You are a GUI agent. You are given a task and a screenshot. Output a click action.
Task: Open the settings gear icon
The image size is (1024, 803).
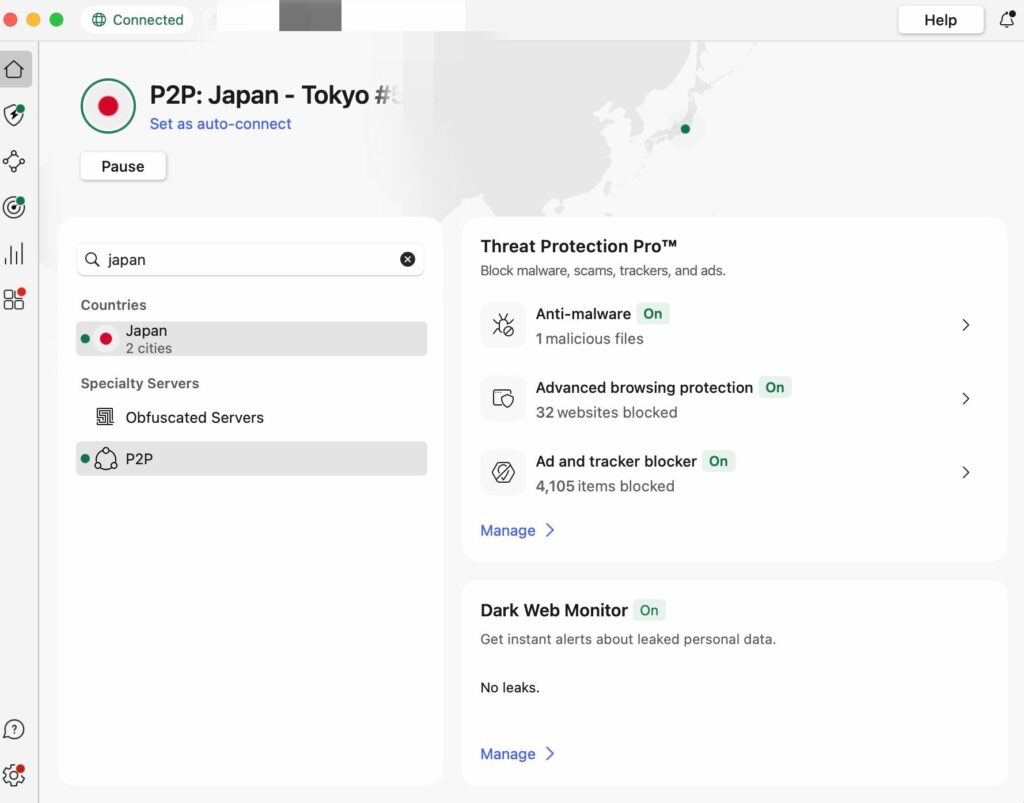14,775
